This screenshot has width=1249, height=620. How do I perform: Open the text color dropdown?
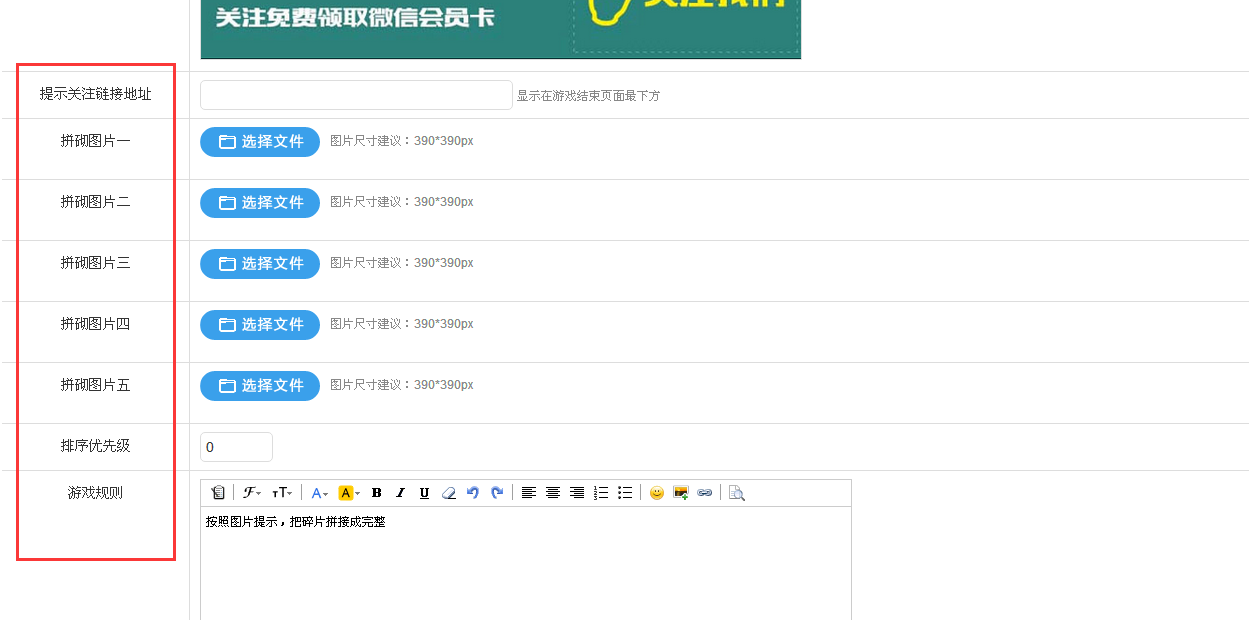[319, 493]
